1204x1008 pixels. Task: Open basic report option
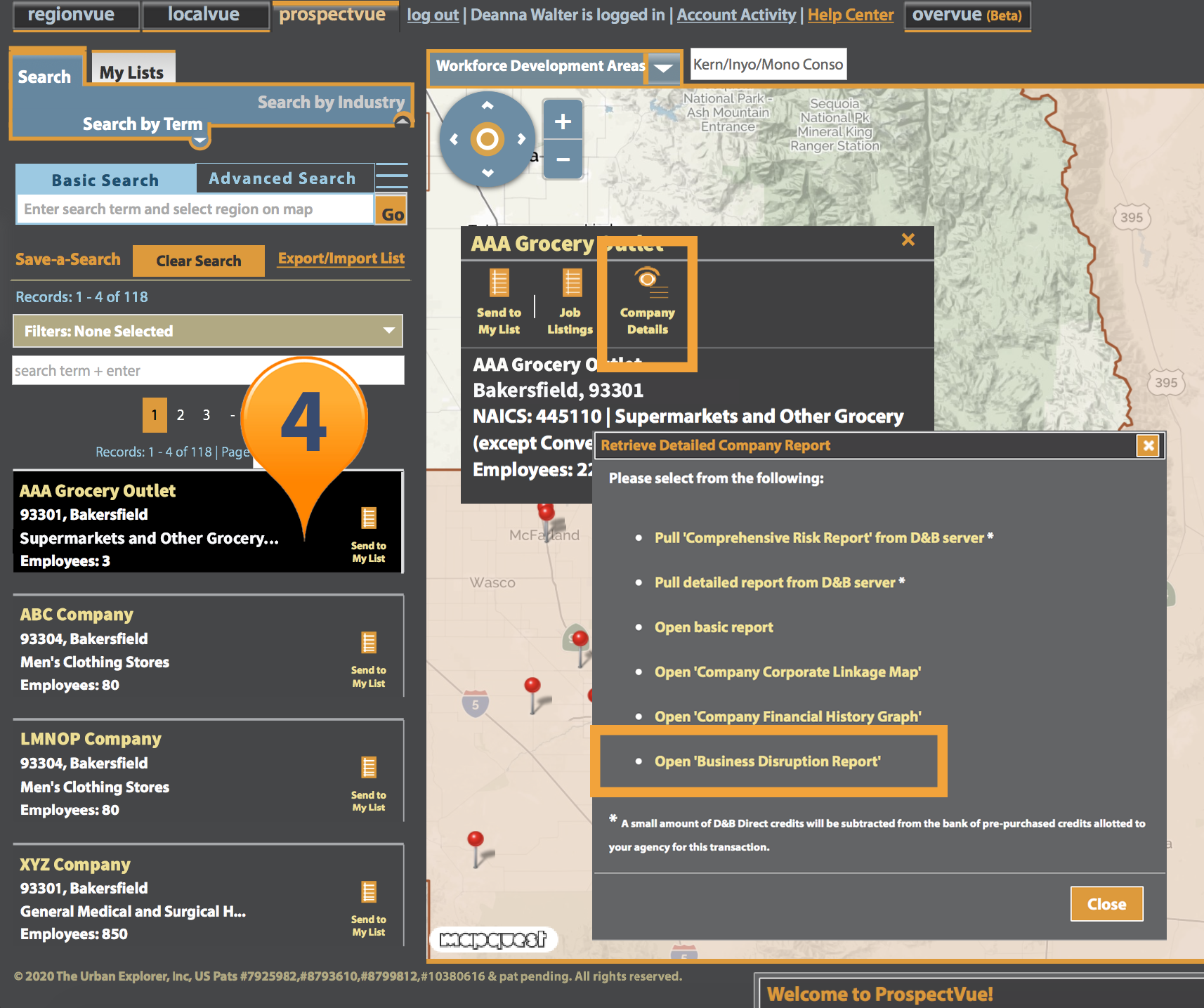pyautogui.click(x=714, y=627)
